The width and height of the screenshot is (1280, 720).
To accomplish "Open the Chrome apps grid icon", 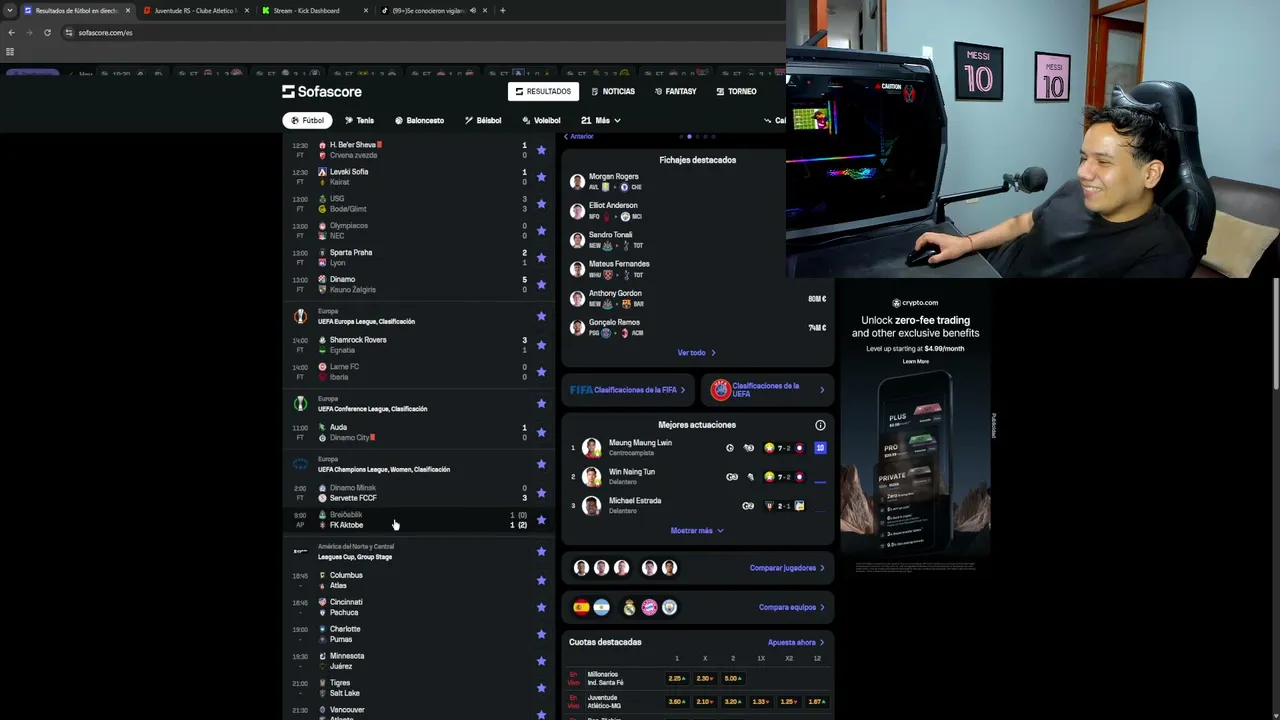I will coord(10,52).
